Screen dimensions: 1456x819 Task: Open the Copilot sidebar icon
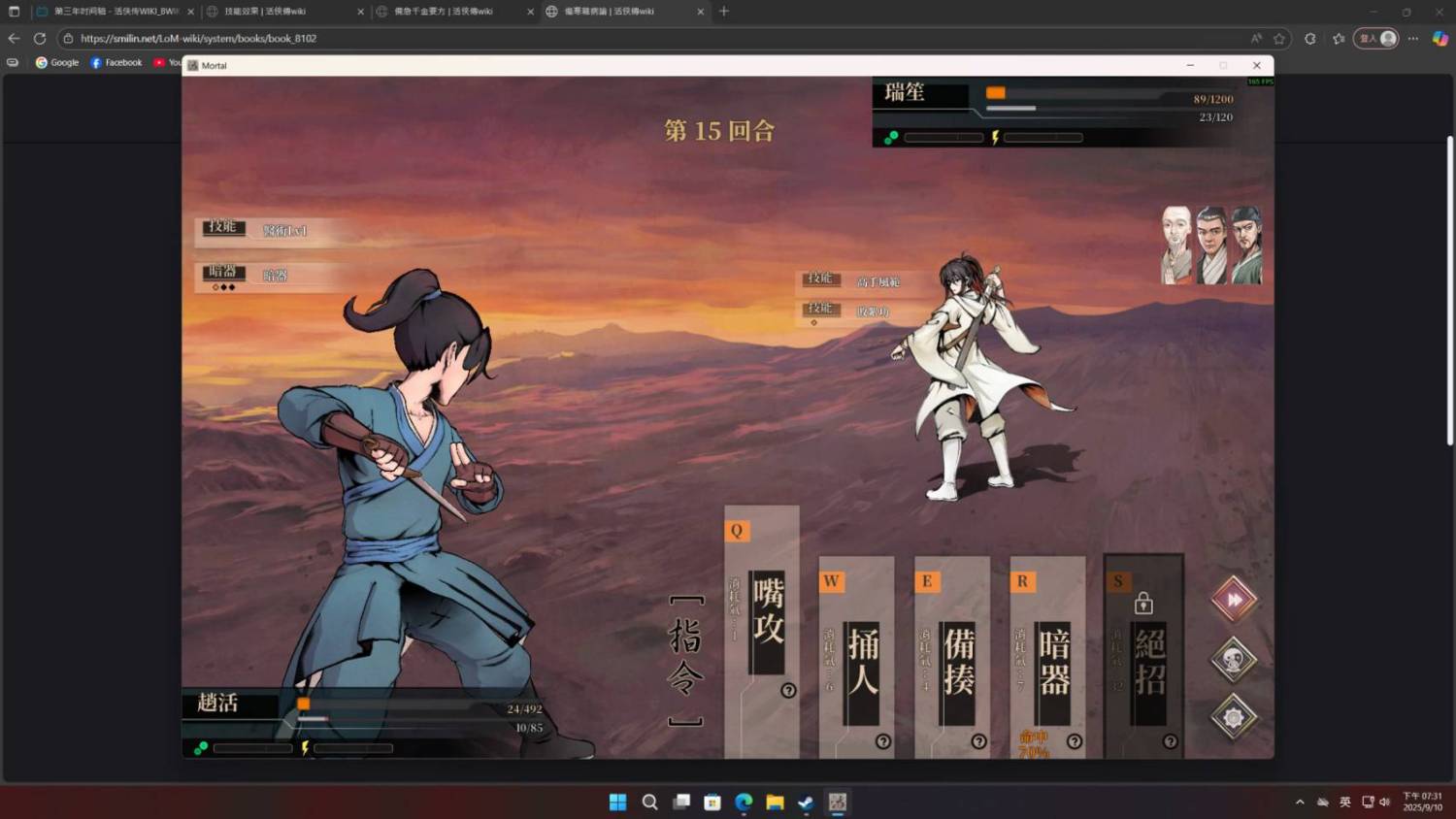1440,39
